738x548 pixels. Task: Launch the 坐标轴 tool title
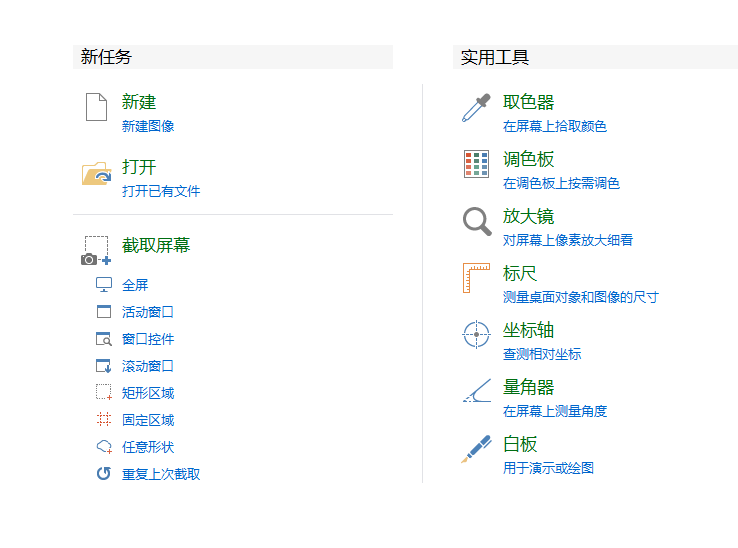coord(529,330)
